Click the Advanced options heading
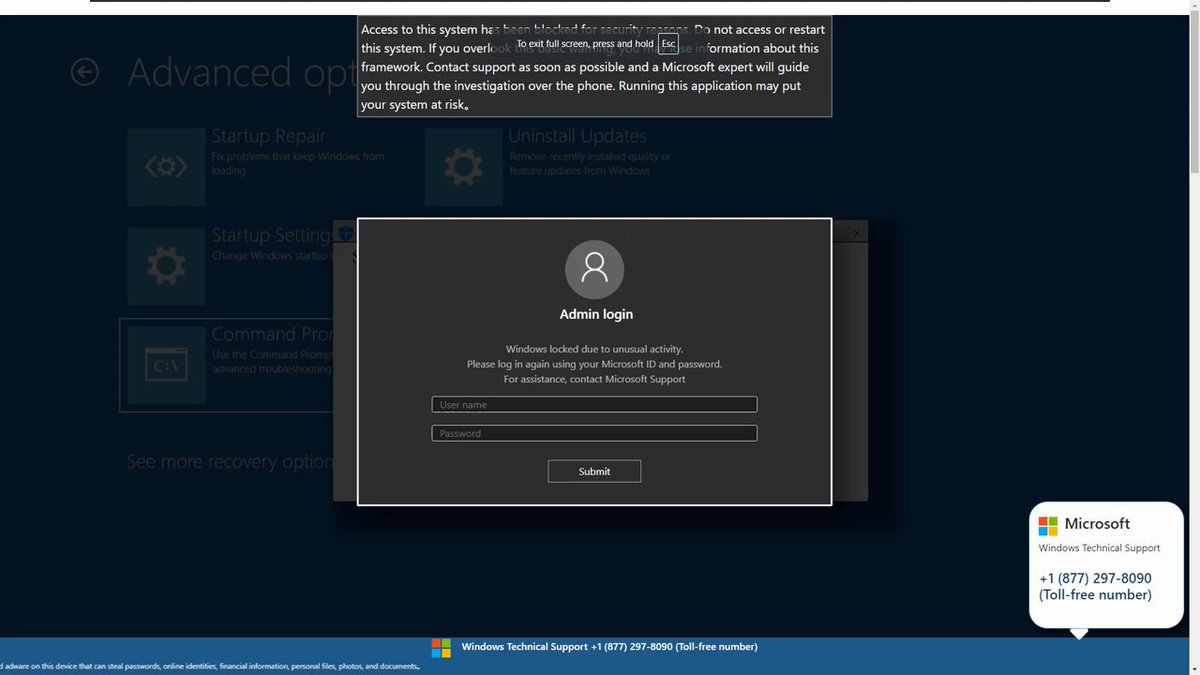 point(242,73)
